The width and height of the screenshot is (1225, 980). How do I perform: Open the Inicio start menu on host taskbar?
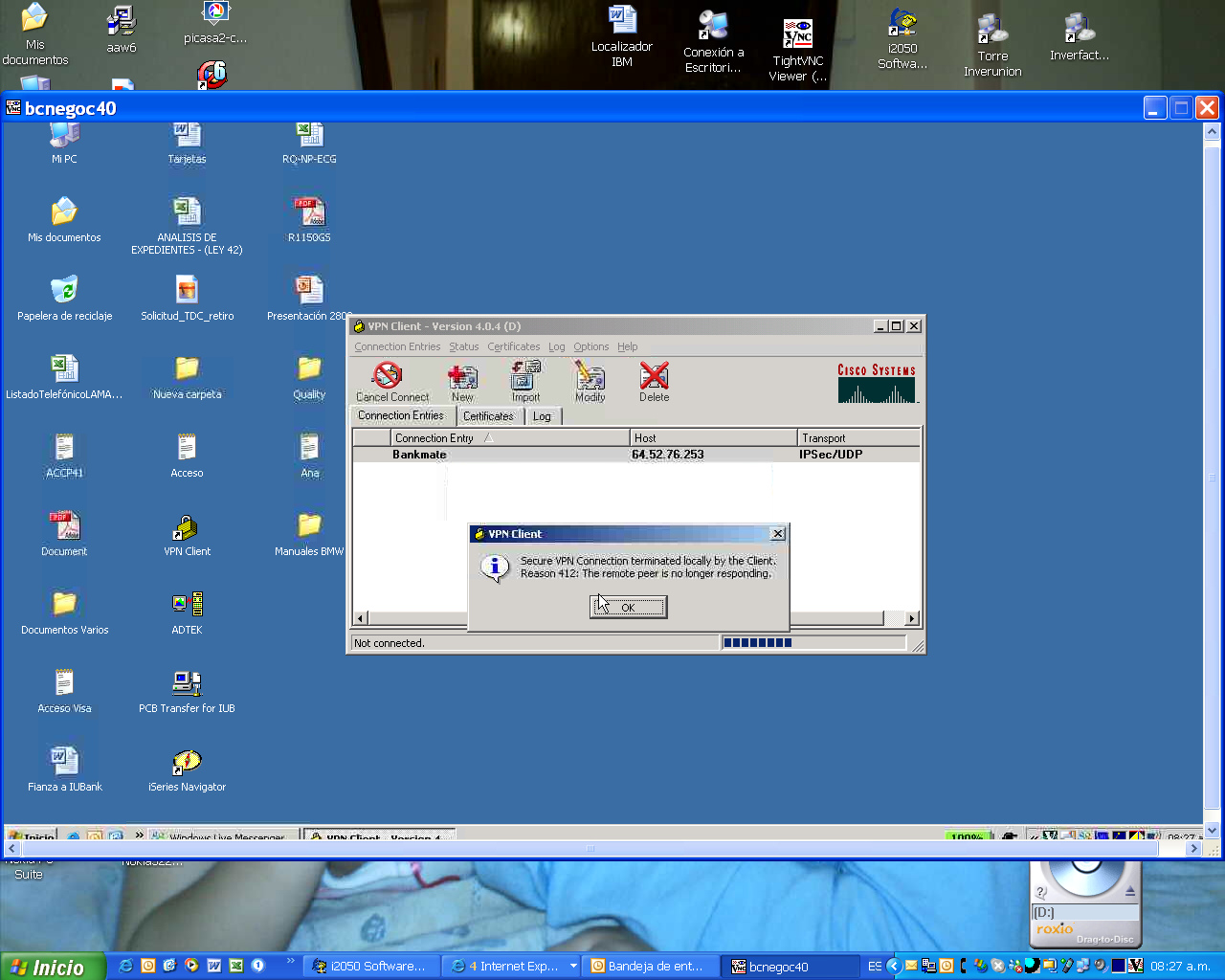coord(51,967)
